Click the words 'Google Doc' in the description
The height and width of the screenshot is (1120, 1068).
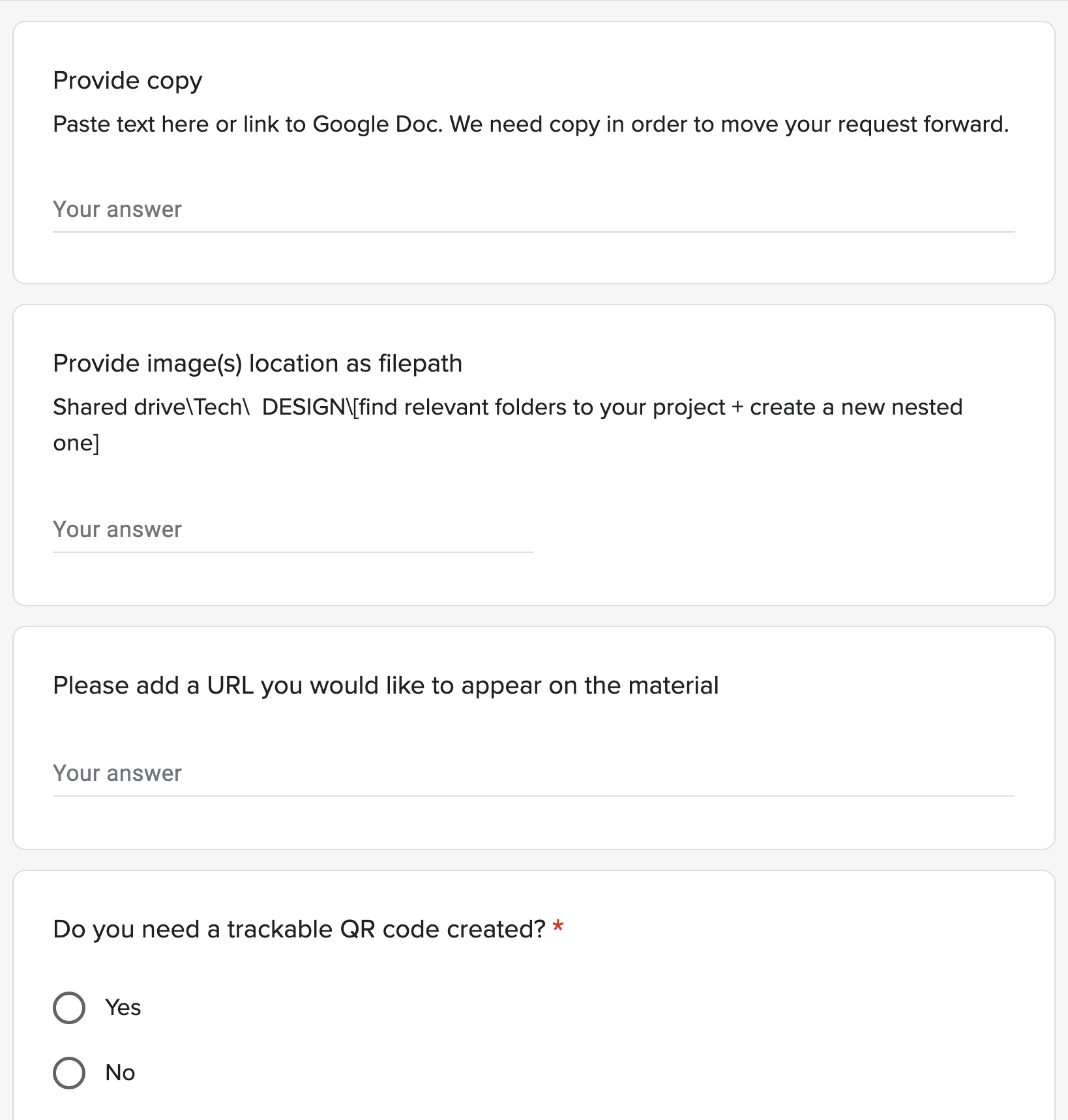click(377, 125)
